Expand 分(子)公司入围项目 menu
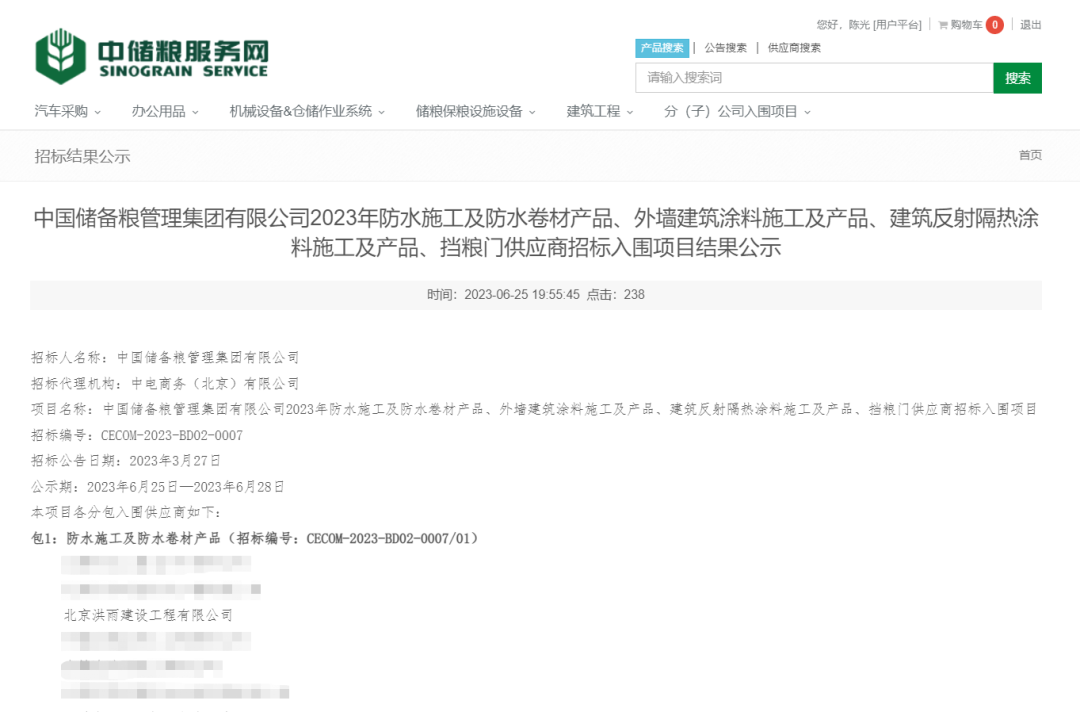The width and height of the screenshot is (1080, 712). pyautogui.click(x=738, y=112)
